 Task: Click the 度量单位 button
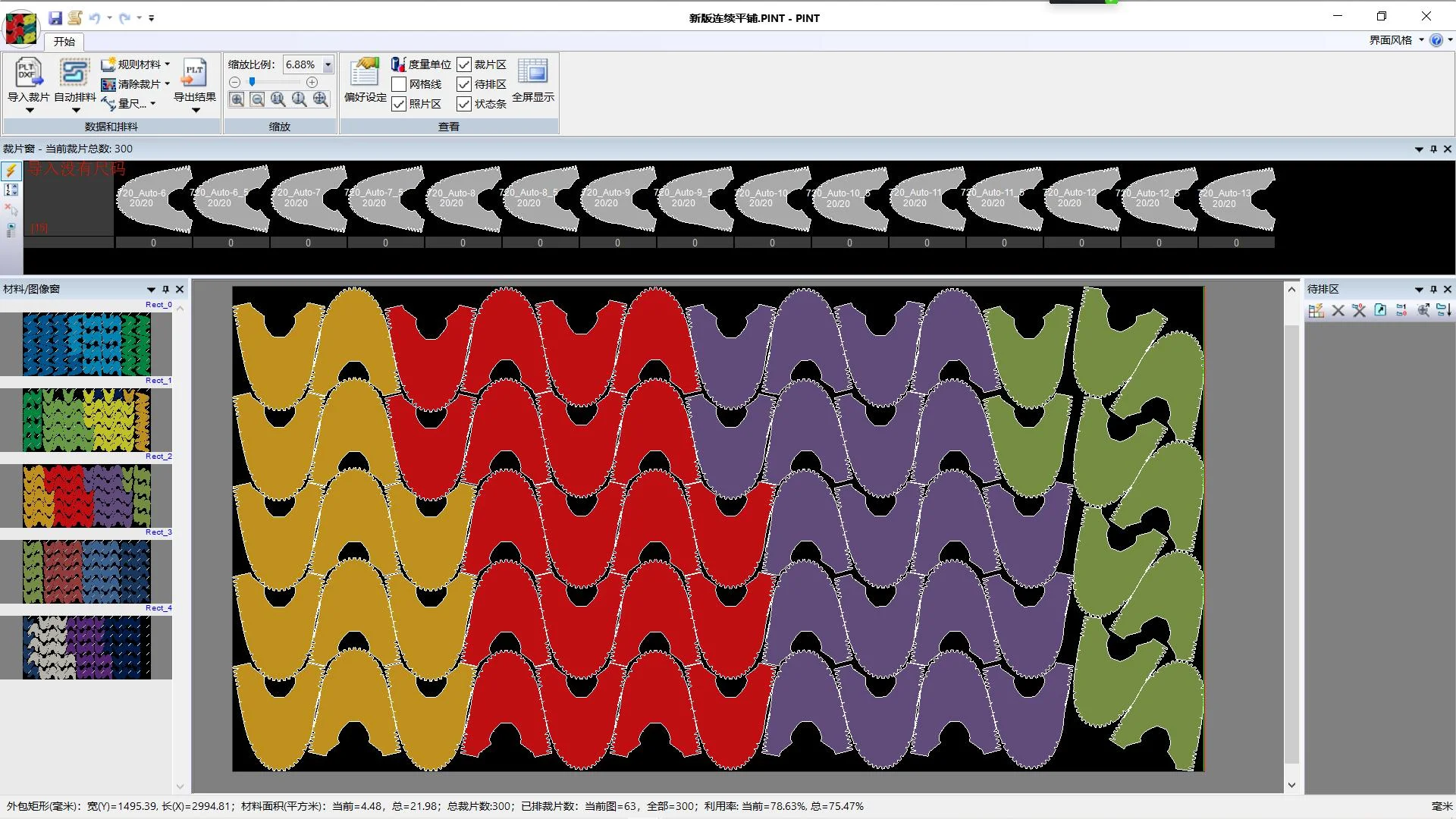pyautogui.click(x=421, y=64)
